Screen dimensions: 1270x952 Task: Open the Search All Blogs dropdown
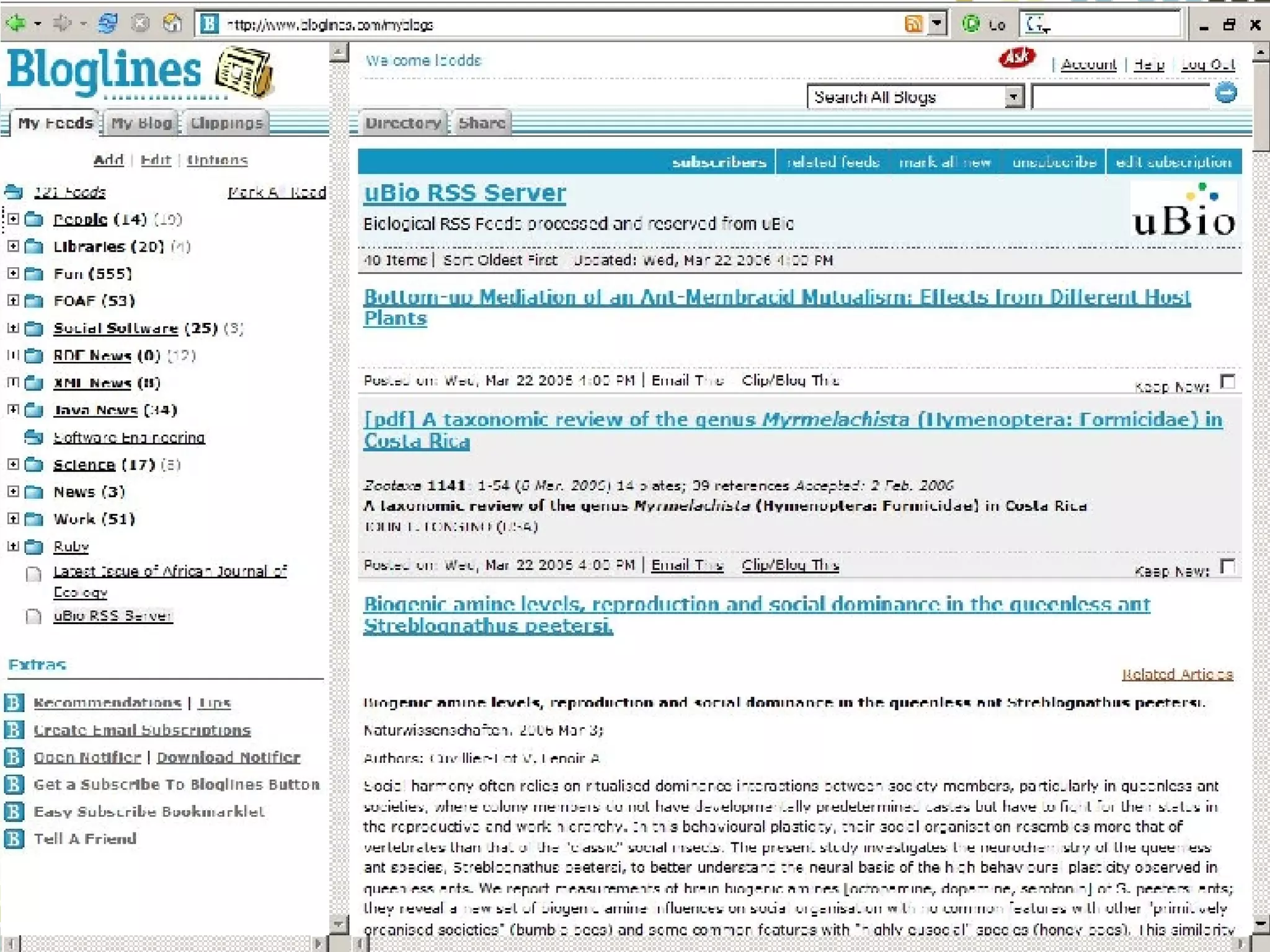[1013, 97]
